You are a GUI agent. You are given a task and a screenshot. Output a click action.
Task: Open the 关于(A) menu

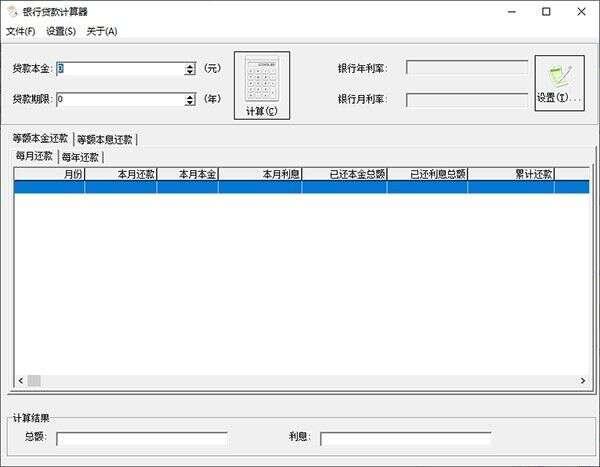(102, 31)
